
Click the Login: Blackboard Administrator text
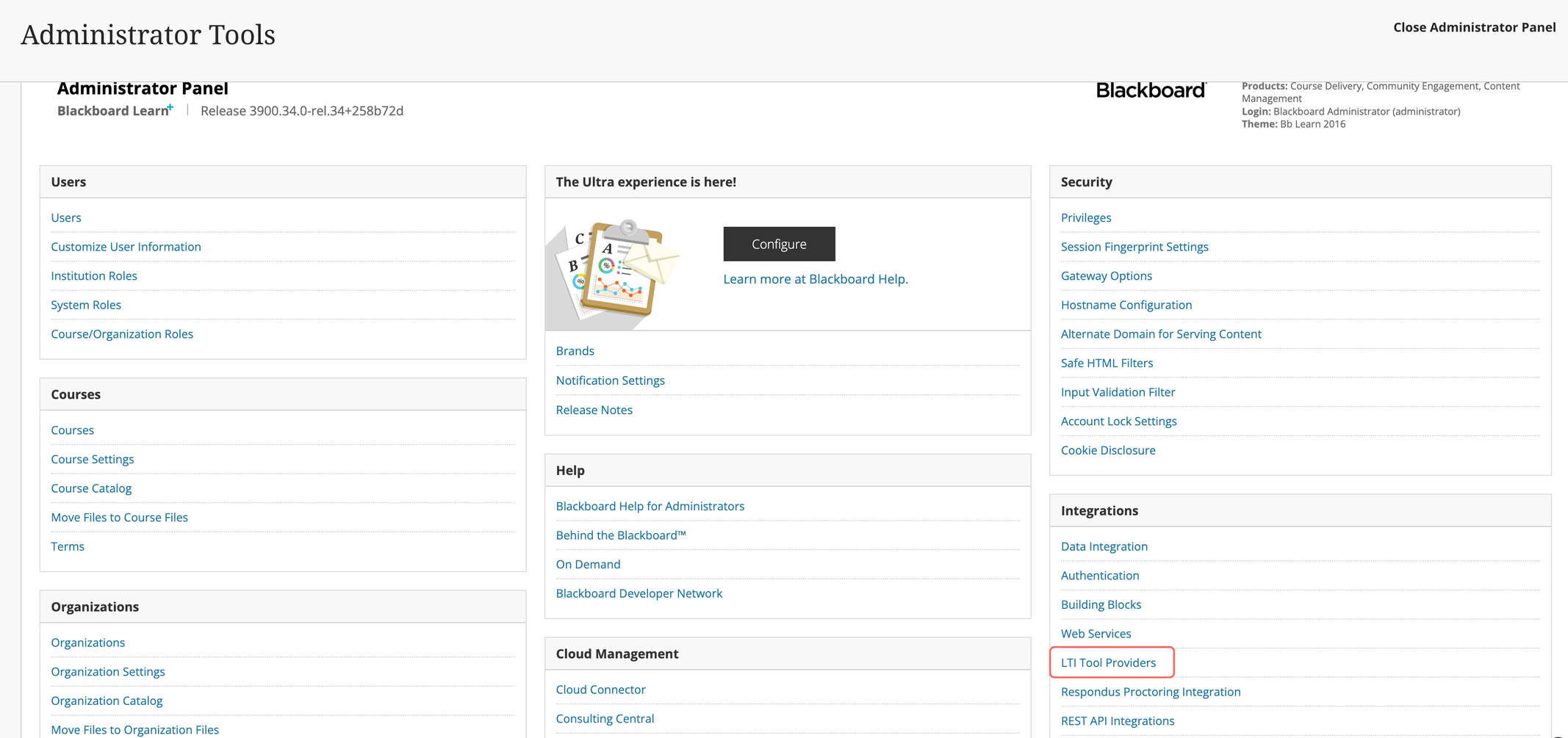click(1351, 112)
